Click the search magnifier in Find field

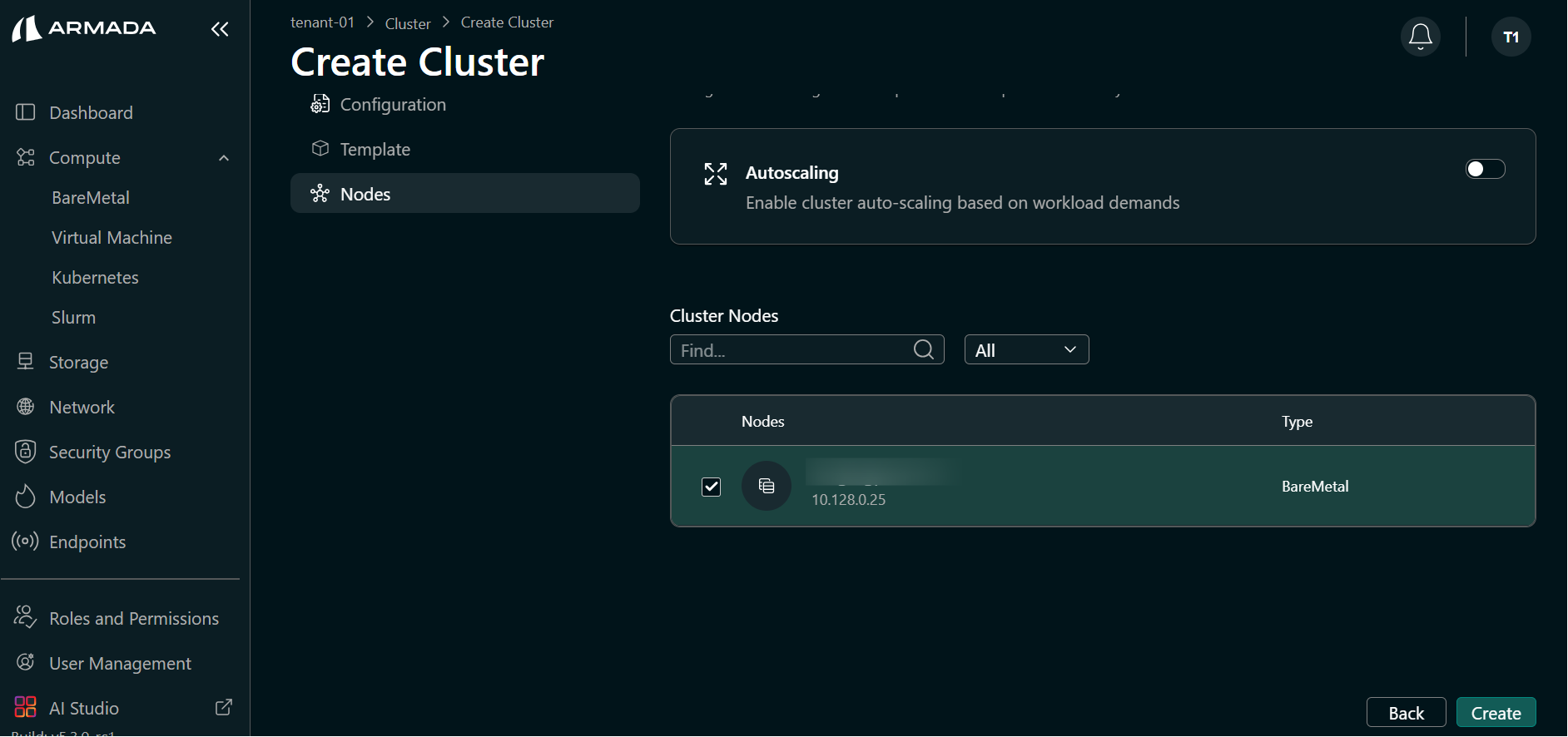pyautogui.click(x=924, y=349)
